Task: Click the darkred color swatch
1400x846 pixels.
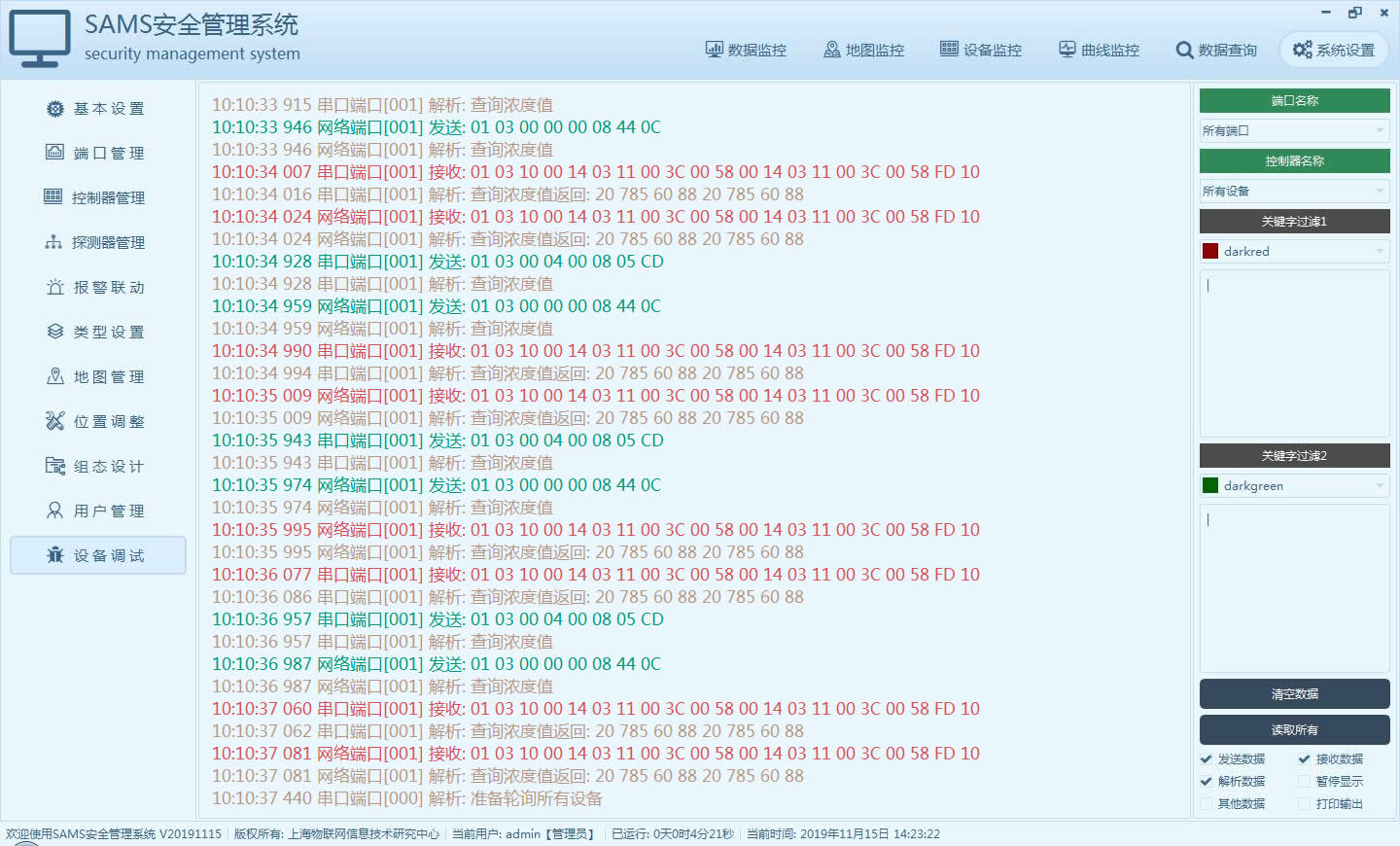Action: coord(1210,251)
